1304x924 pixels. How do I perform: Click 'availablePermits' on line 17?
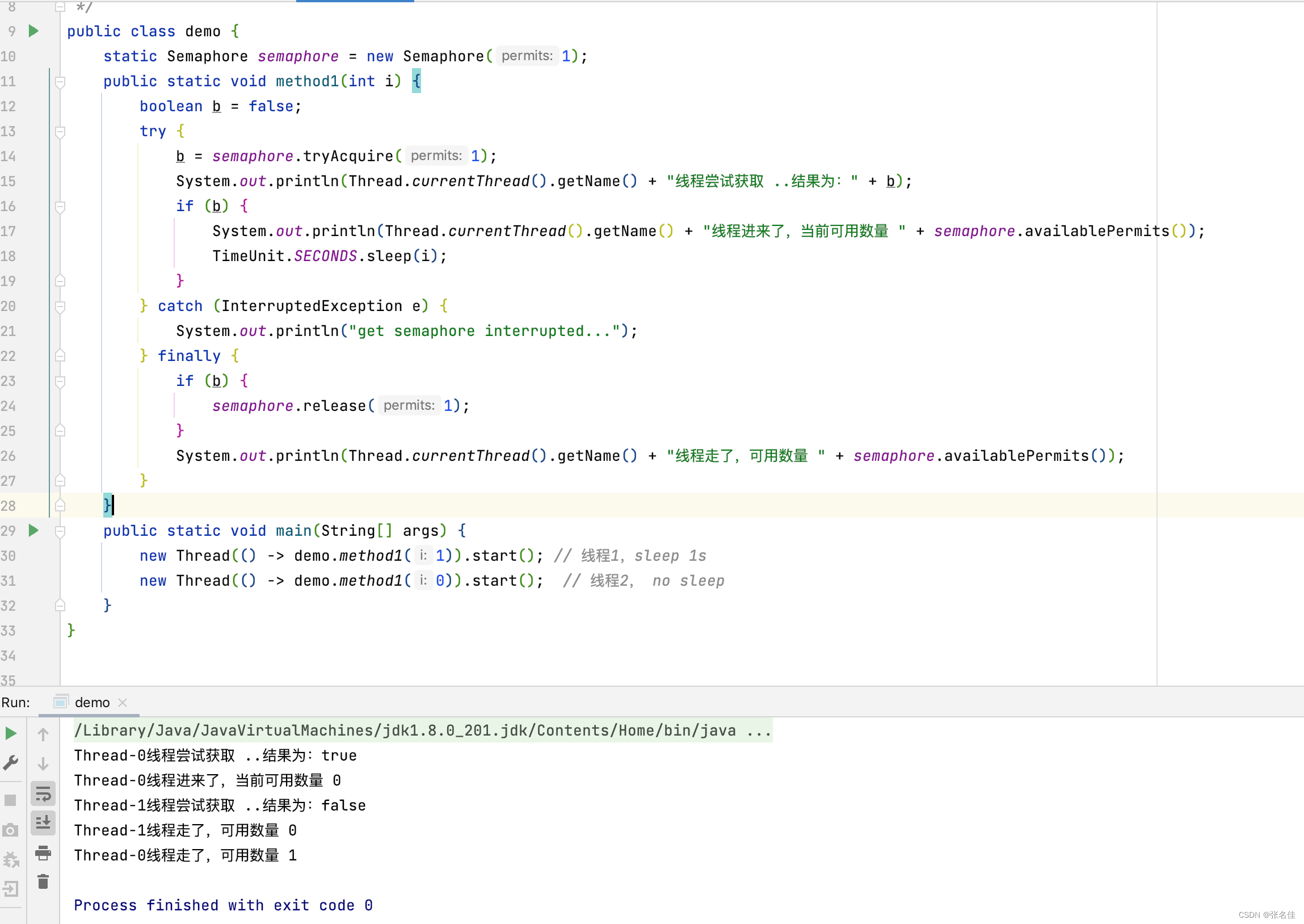pyautogui.click(x=1097, y=231)
